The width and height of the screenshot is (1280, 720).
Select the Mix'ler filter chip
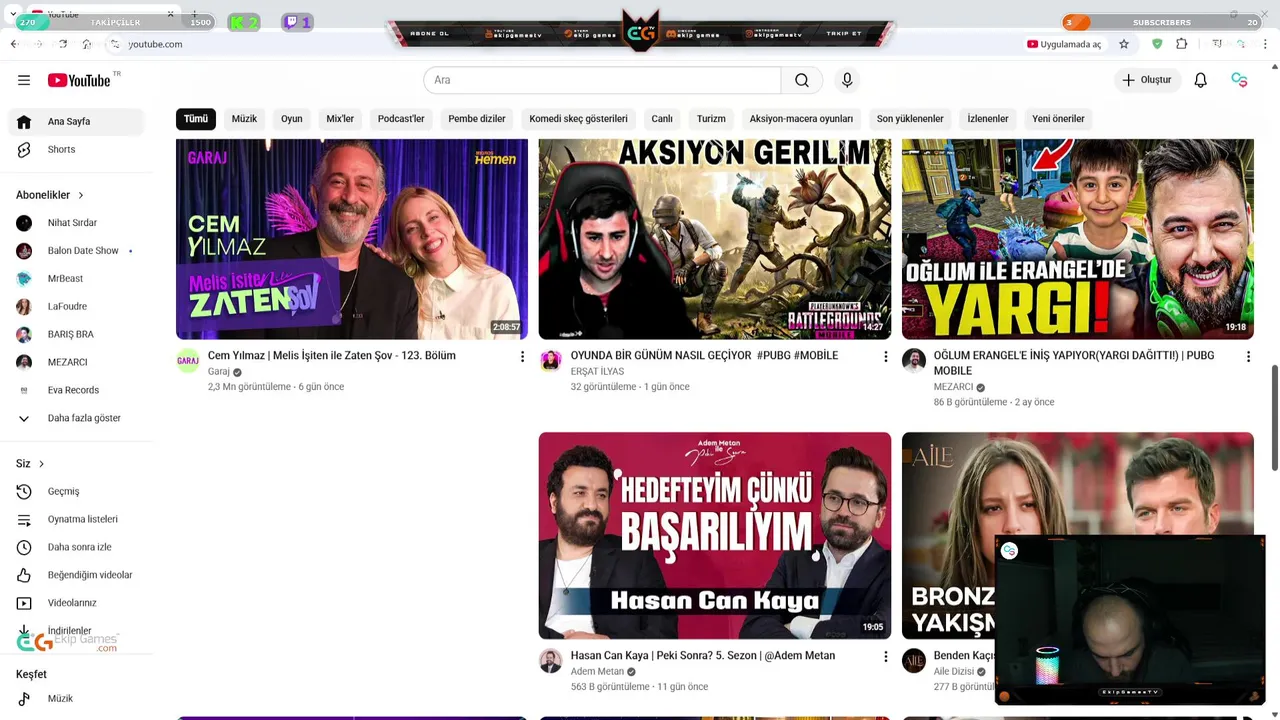[340, 118]
